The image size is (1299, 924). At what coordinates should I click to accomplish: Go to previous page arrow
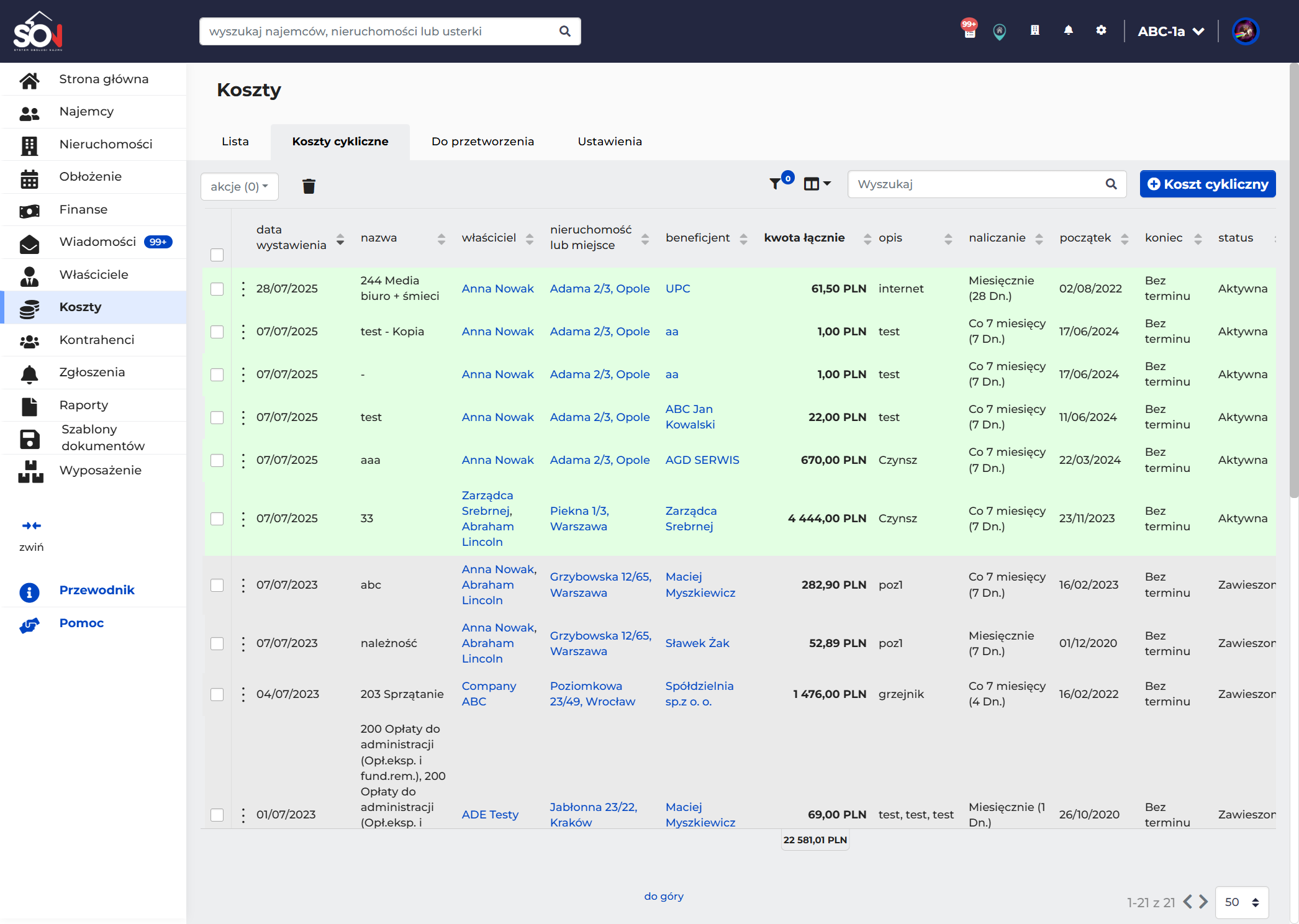pyautogui.click(x=1187, y=902)
